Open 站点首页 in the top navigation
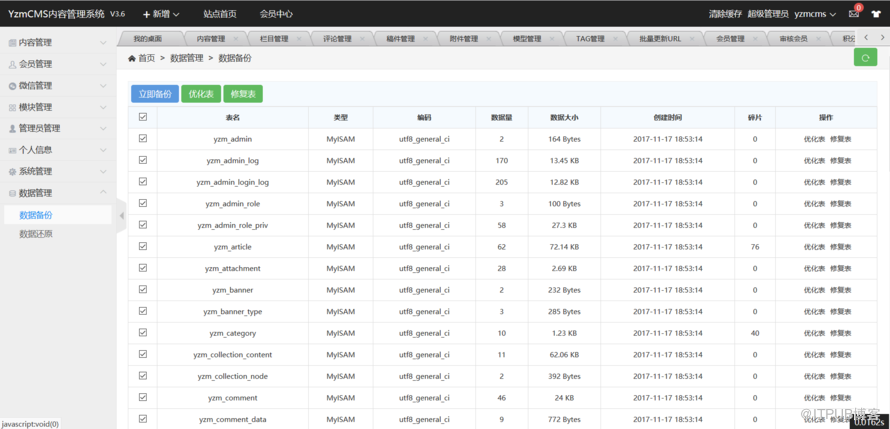Viewport: 890px width, 429px height. (x=220, y=14)
